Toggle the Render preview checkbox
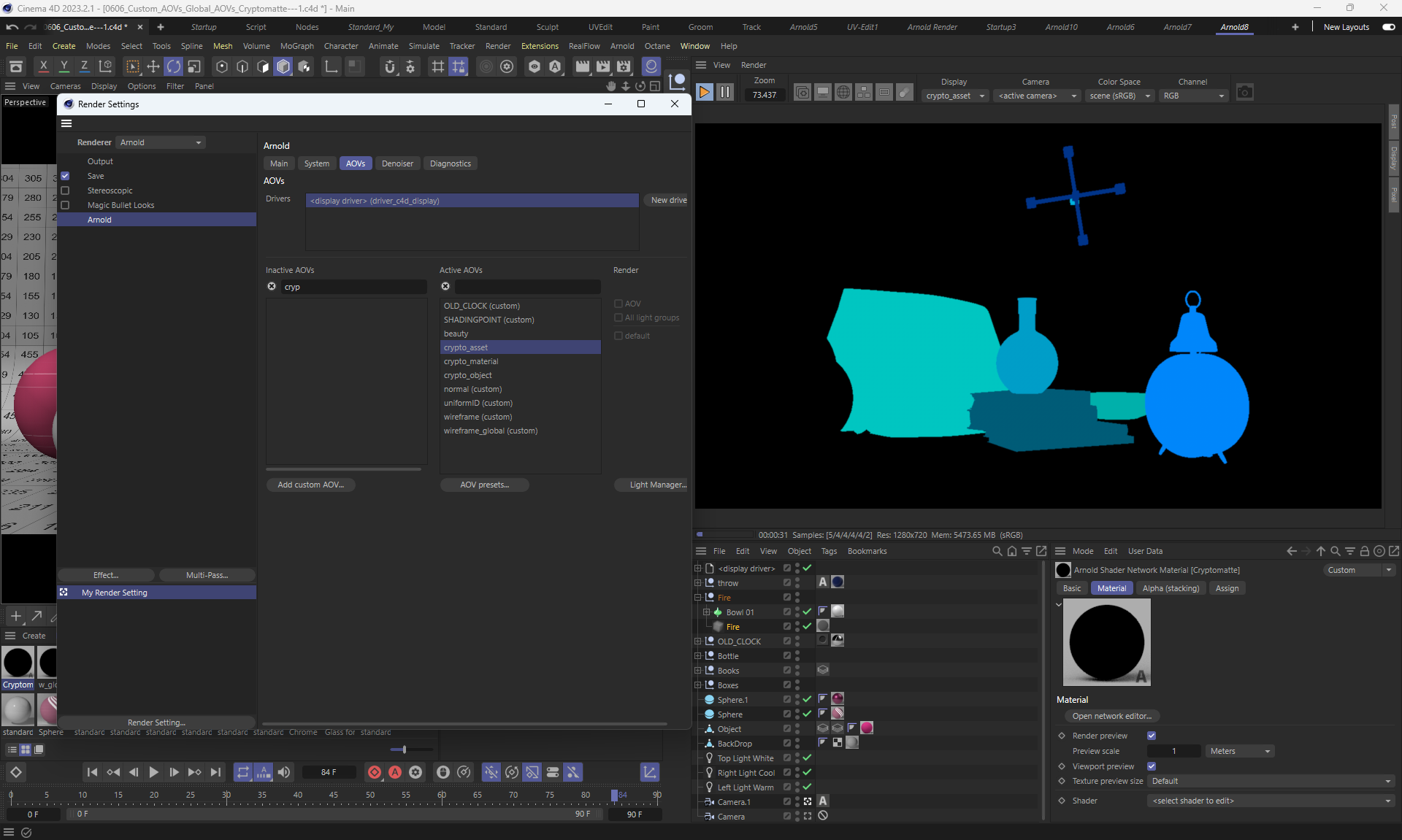This screenshot has height=840, width=1402. click(x=1152, y=736)
